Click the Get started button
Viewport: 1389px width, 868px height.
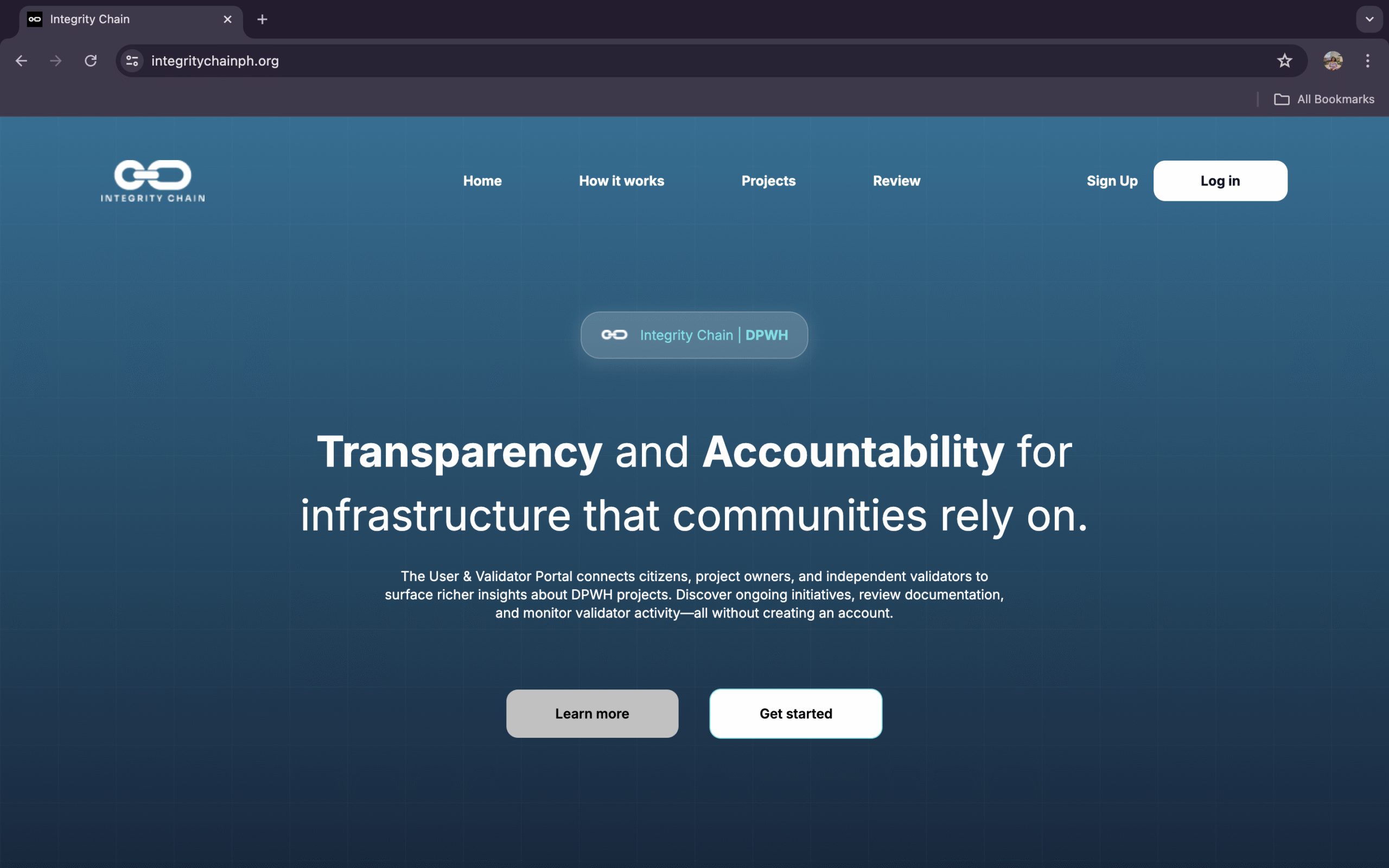[x=795, y=713]
